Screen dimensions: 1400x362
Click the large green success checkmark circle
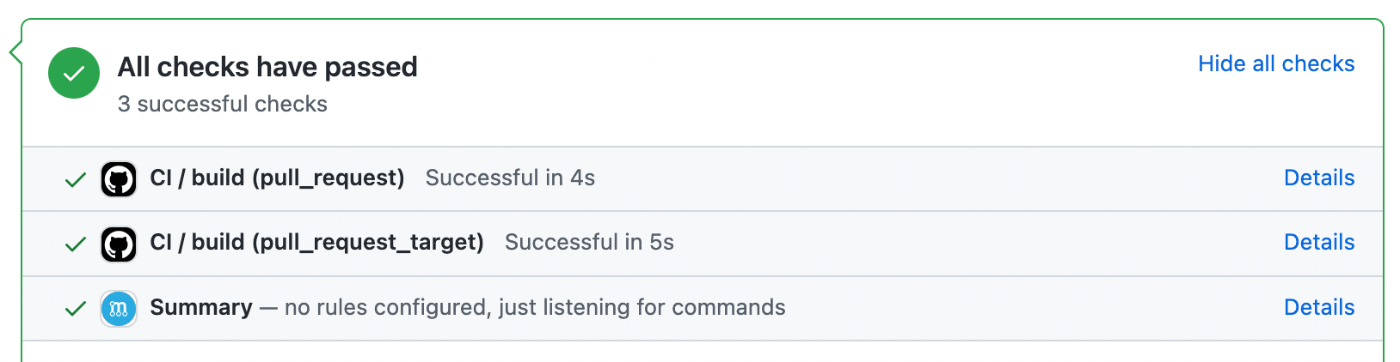74,73
